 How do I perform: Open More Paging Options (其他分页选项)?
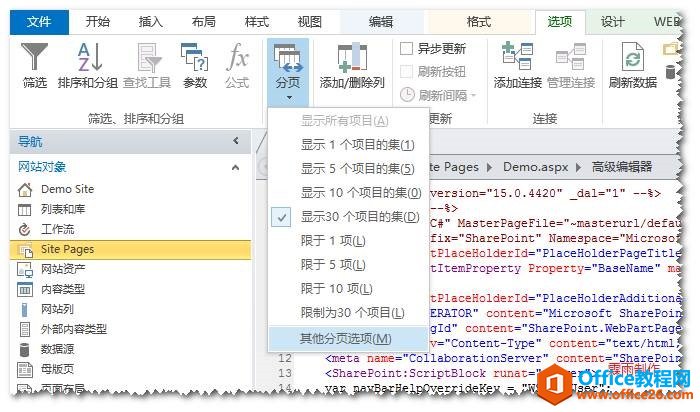[x=347, y=339]
